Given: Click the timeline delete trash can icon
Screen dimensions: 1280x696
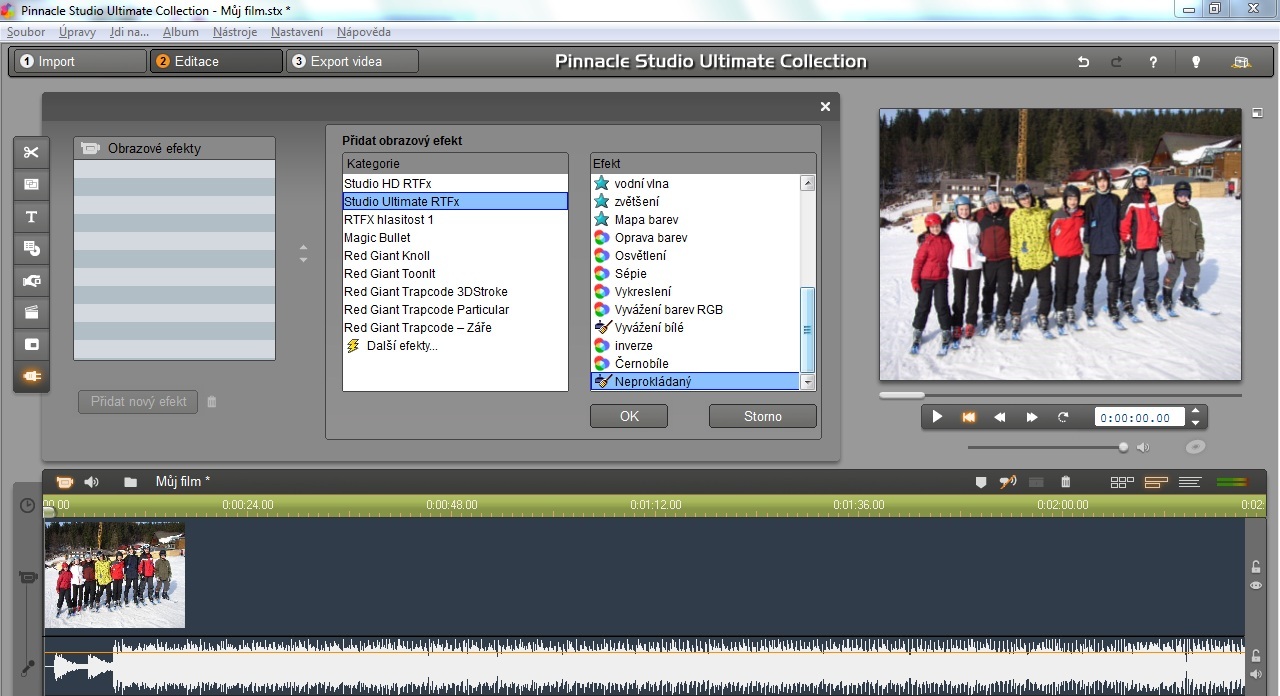Looking at the screenshot, I should point(1065,482).
